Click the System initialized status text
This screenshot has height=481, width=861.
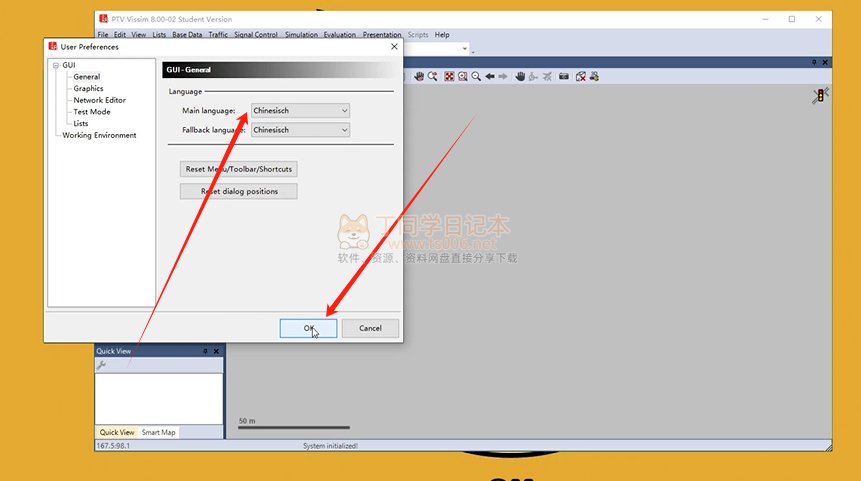click(331, 446)
